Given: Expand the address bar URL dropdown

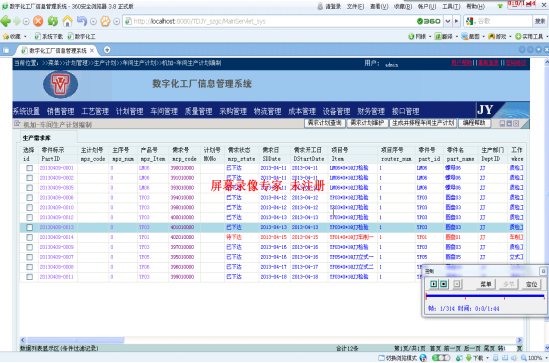Looking at the screenshot, I should [x=448, y=21].
